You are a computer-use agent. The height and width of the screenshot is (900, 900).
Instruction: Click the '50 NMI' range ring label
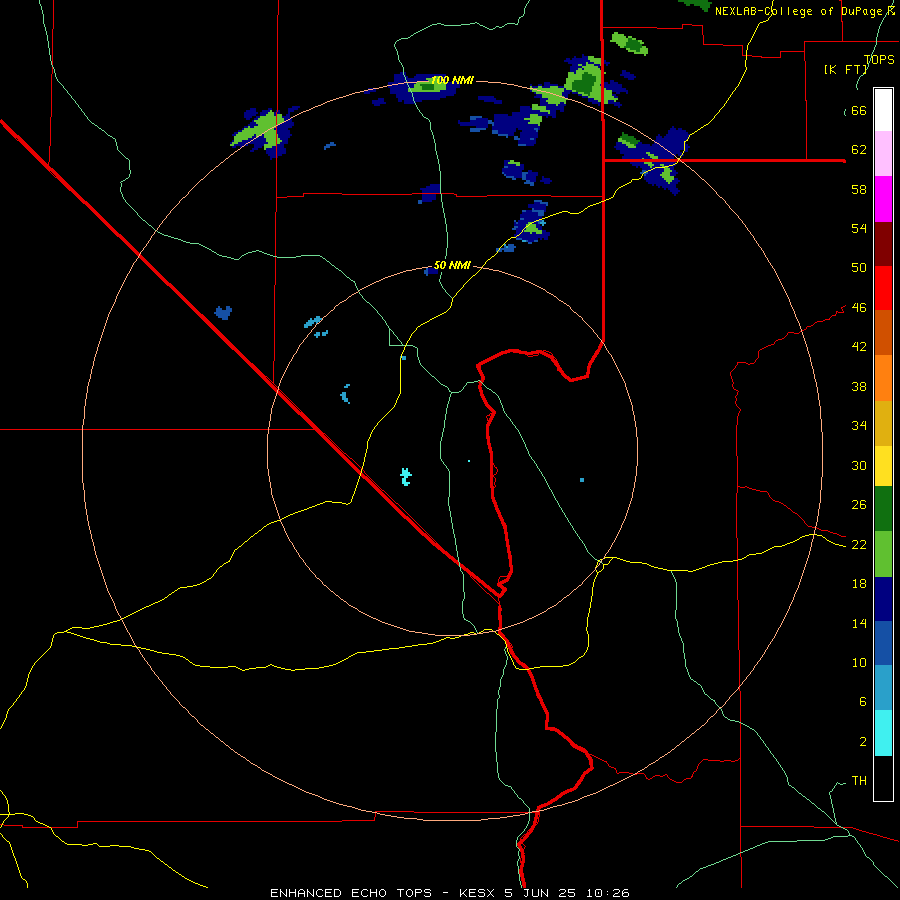[x=452, y=265]
